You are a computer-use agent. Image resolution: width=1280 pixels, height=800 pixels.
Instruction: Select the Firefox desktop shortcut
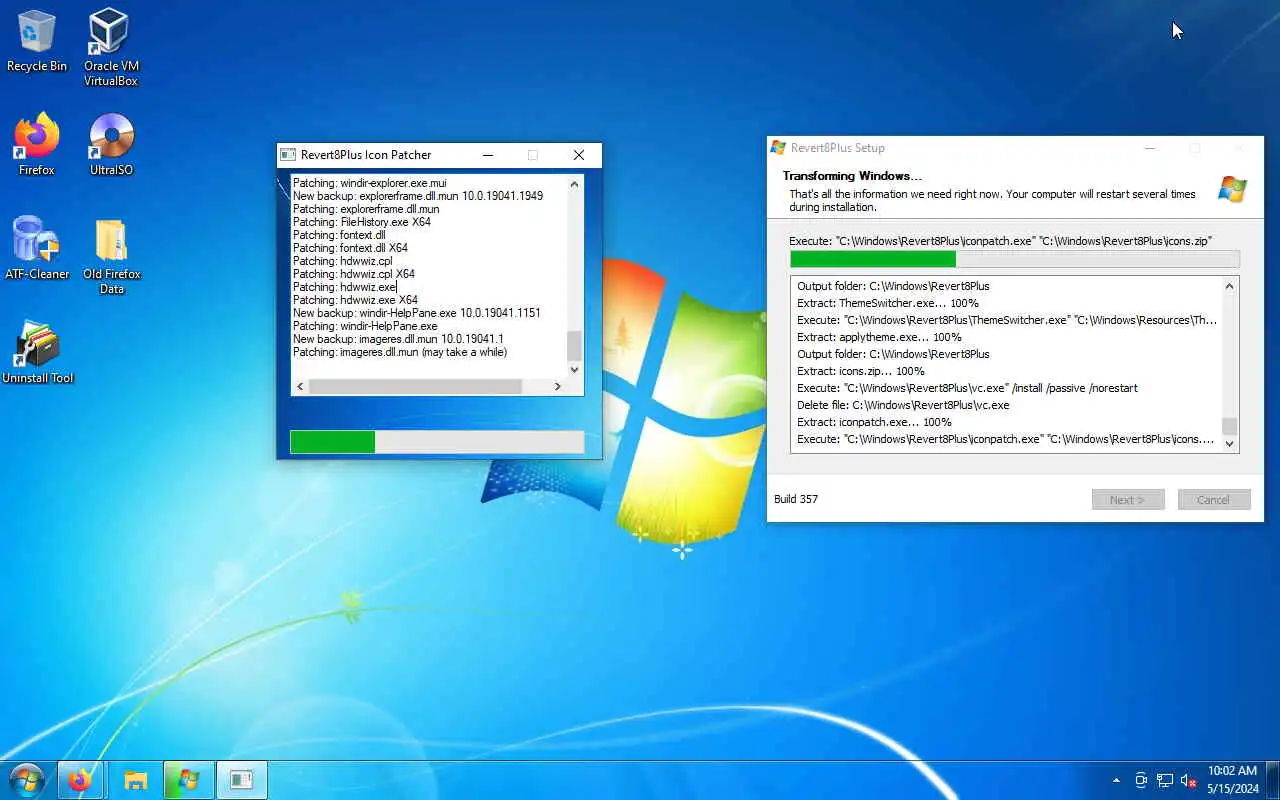point(37,144)
